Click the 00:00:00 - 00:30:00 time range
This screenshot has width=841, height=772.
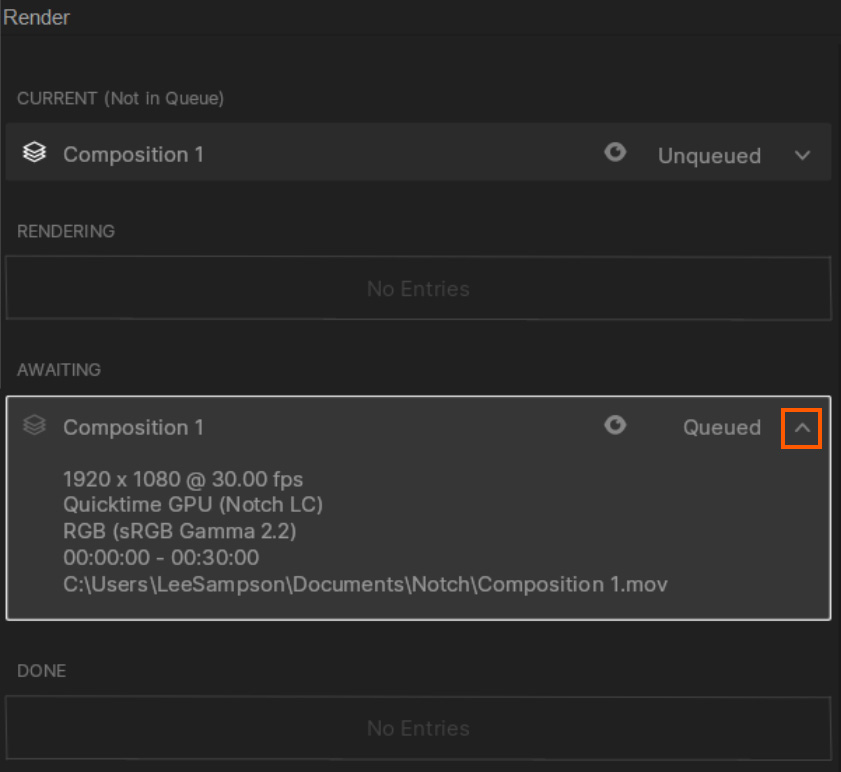161,557
